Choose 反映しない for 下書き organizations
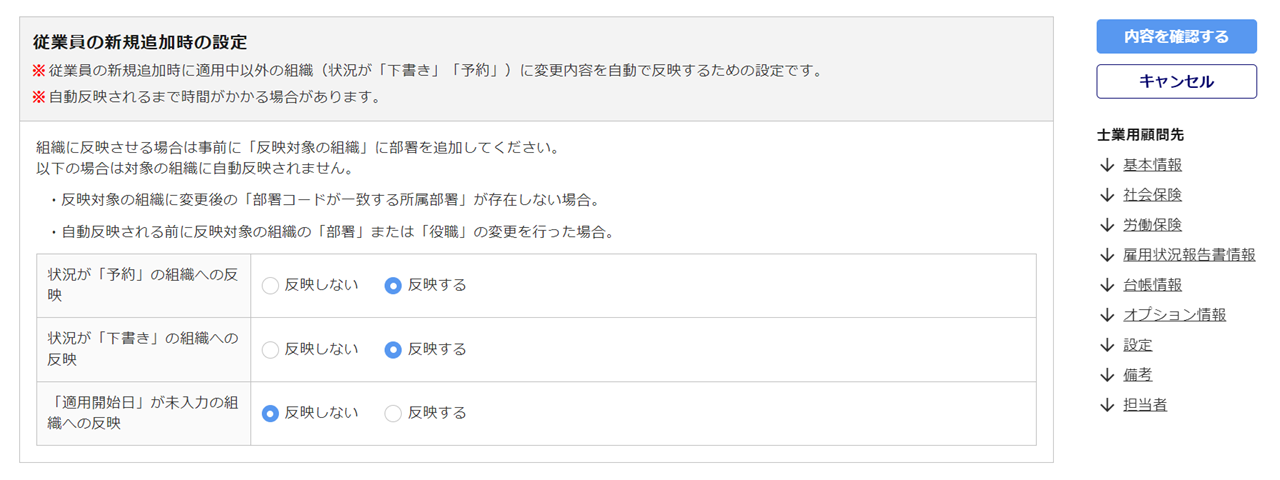This screenshot has width=1280, height=480. click(270, 349)
